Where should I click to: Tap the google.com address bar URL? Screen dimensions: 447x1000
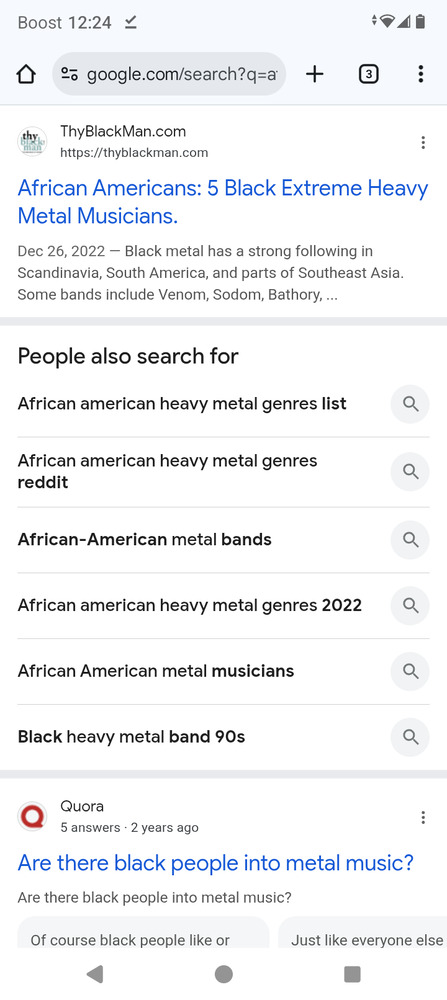click(x=182, y=75)
